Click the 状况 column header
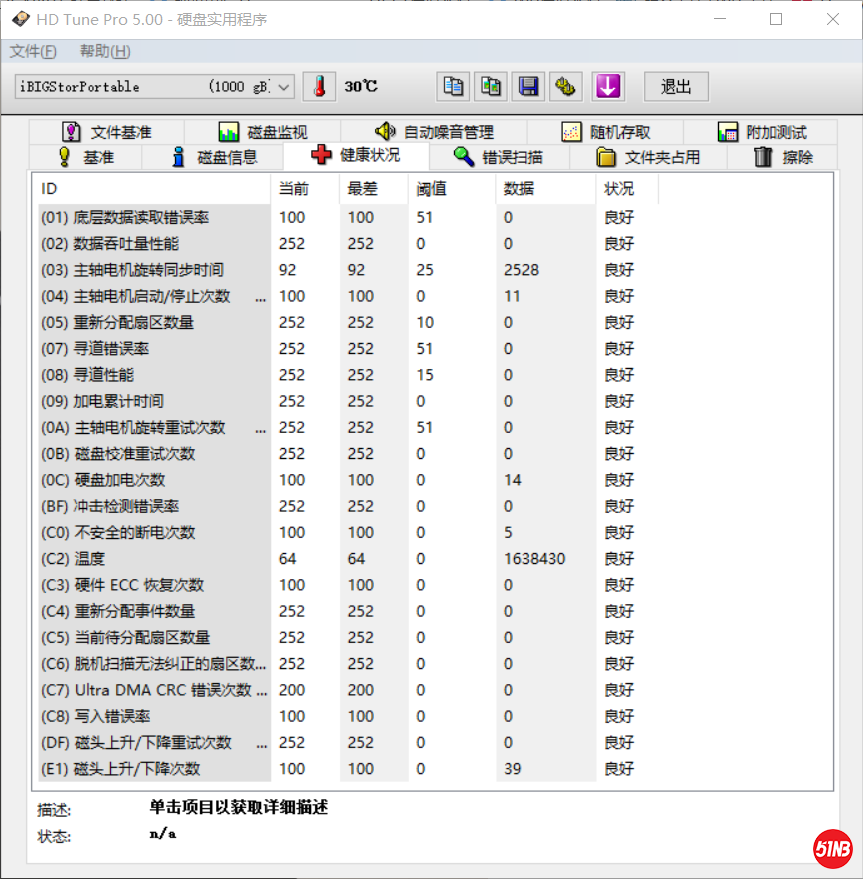 click(618, 189)
